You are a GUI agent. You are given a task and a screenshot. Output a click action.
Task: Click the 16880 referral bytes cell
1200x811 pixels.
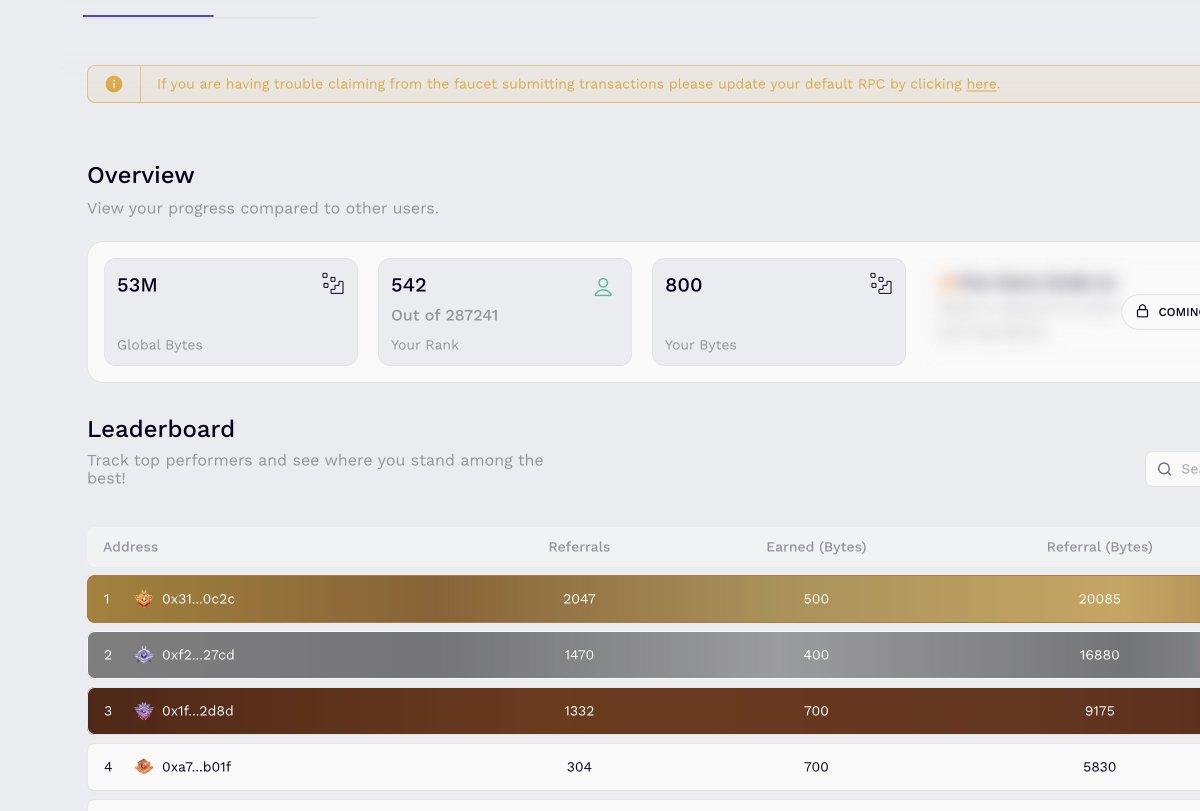(x=1099, y=655)
